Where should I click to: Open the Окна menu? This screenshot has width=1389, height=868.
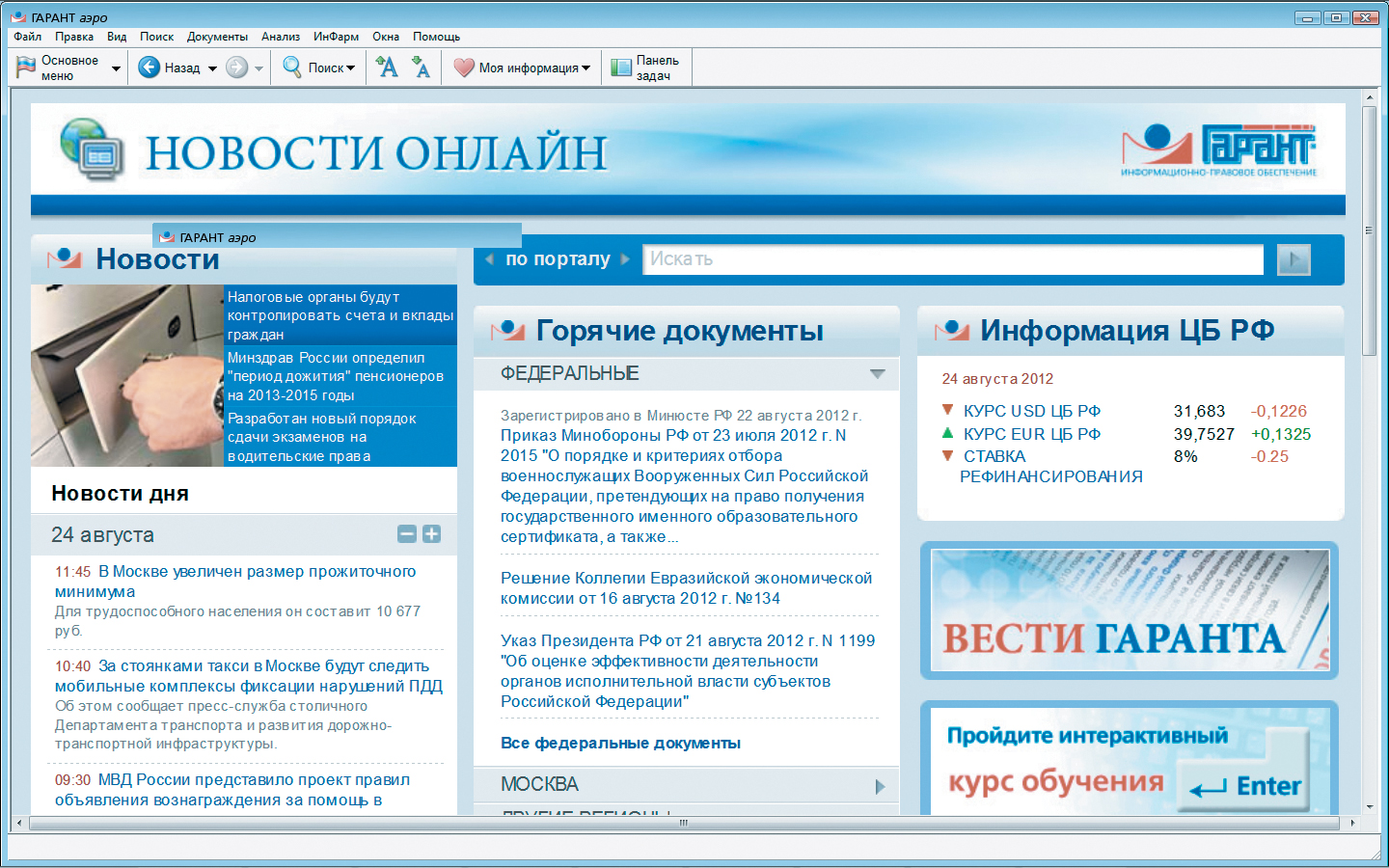point(386,37)
